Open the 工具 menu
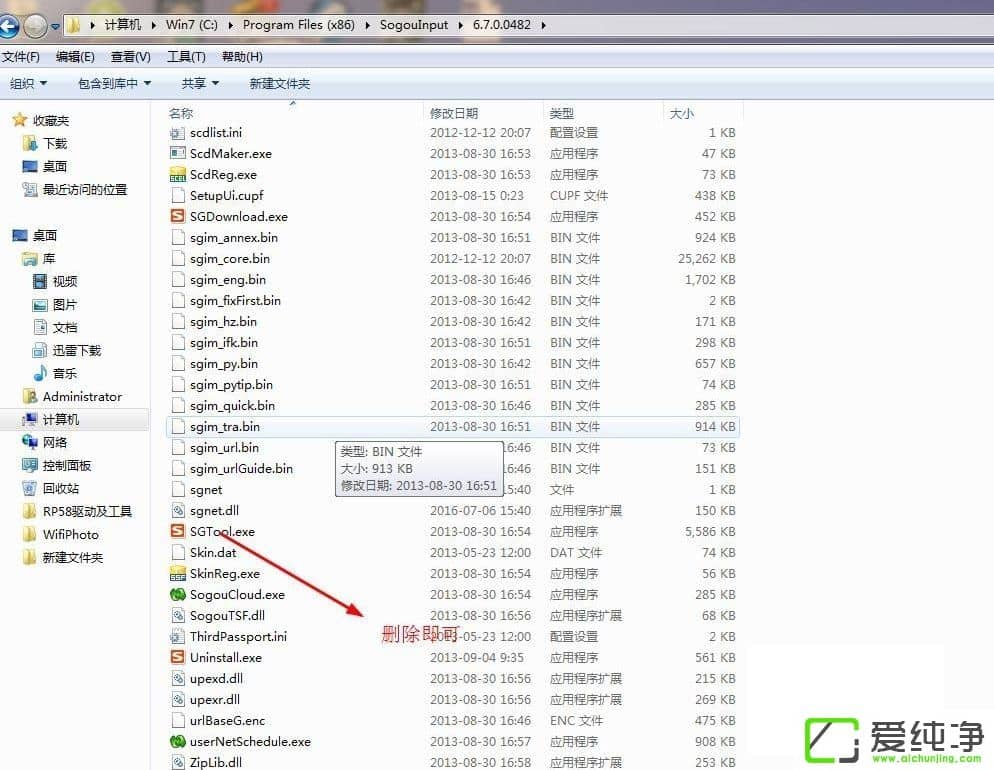Viewport: 994px width, 770px height. pos(185,57)
